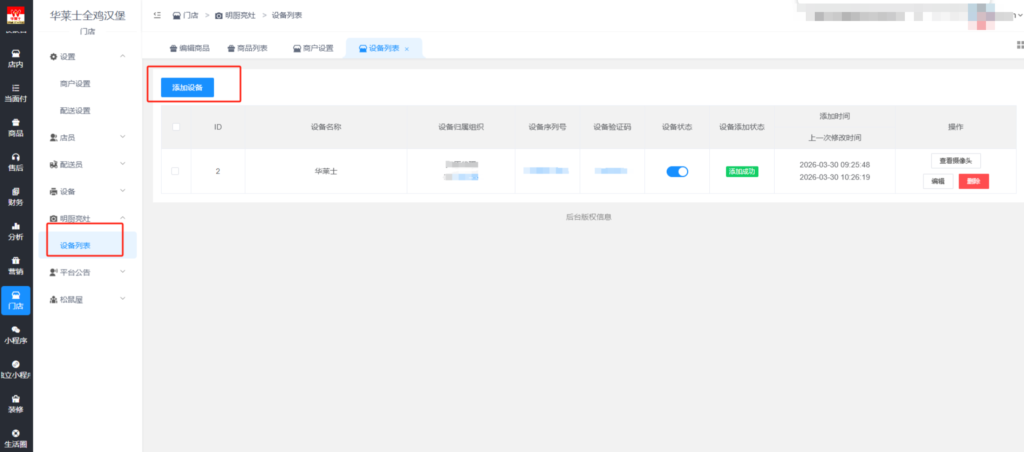Click the 门店 breadcrumb link

[x=186, y=15]
